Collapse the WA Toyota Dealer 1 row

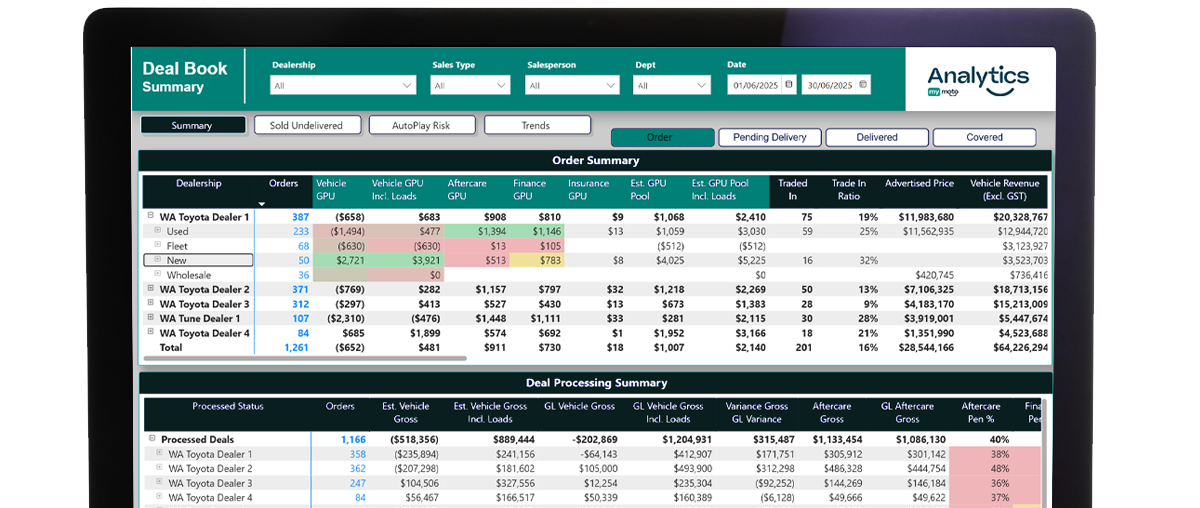(x=150, y=216)
